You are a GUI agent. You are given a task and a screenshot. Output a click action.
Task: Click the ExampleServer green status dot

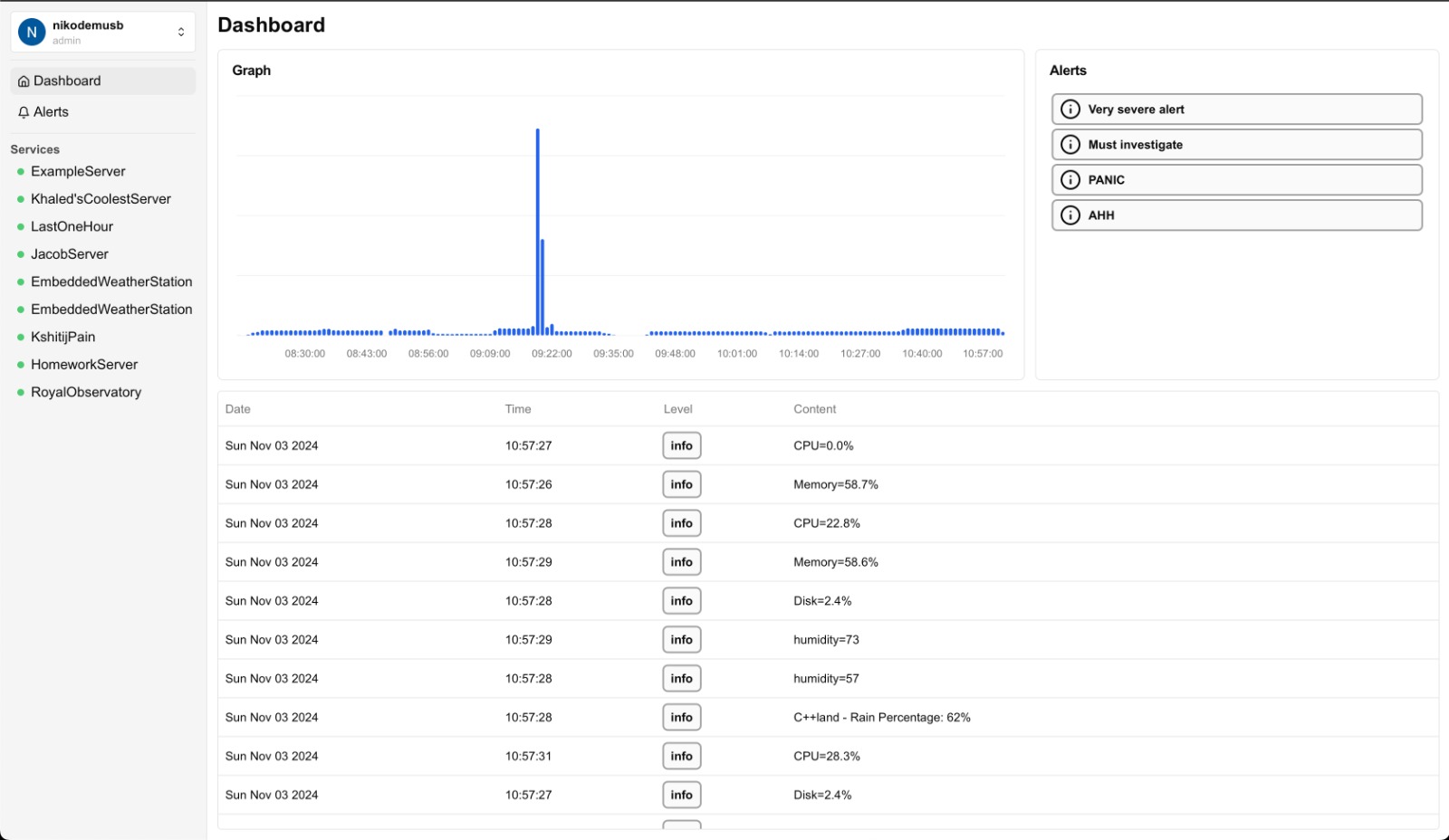[x=21, y=171]
